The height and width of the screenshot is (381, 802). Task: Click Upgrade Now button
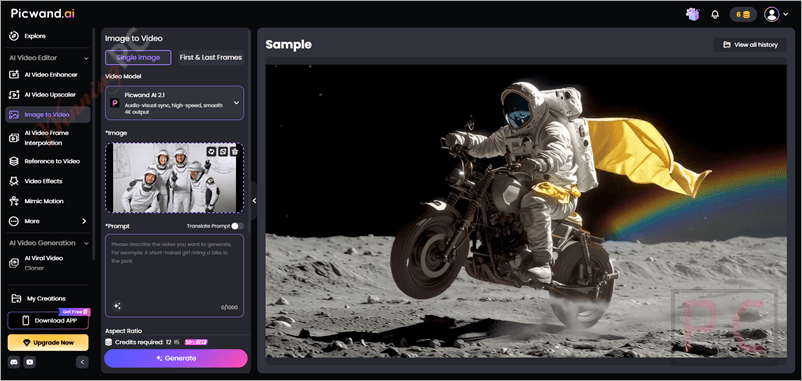48,343
